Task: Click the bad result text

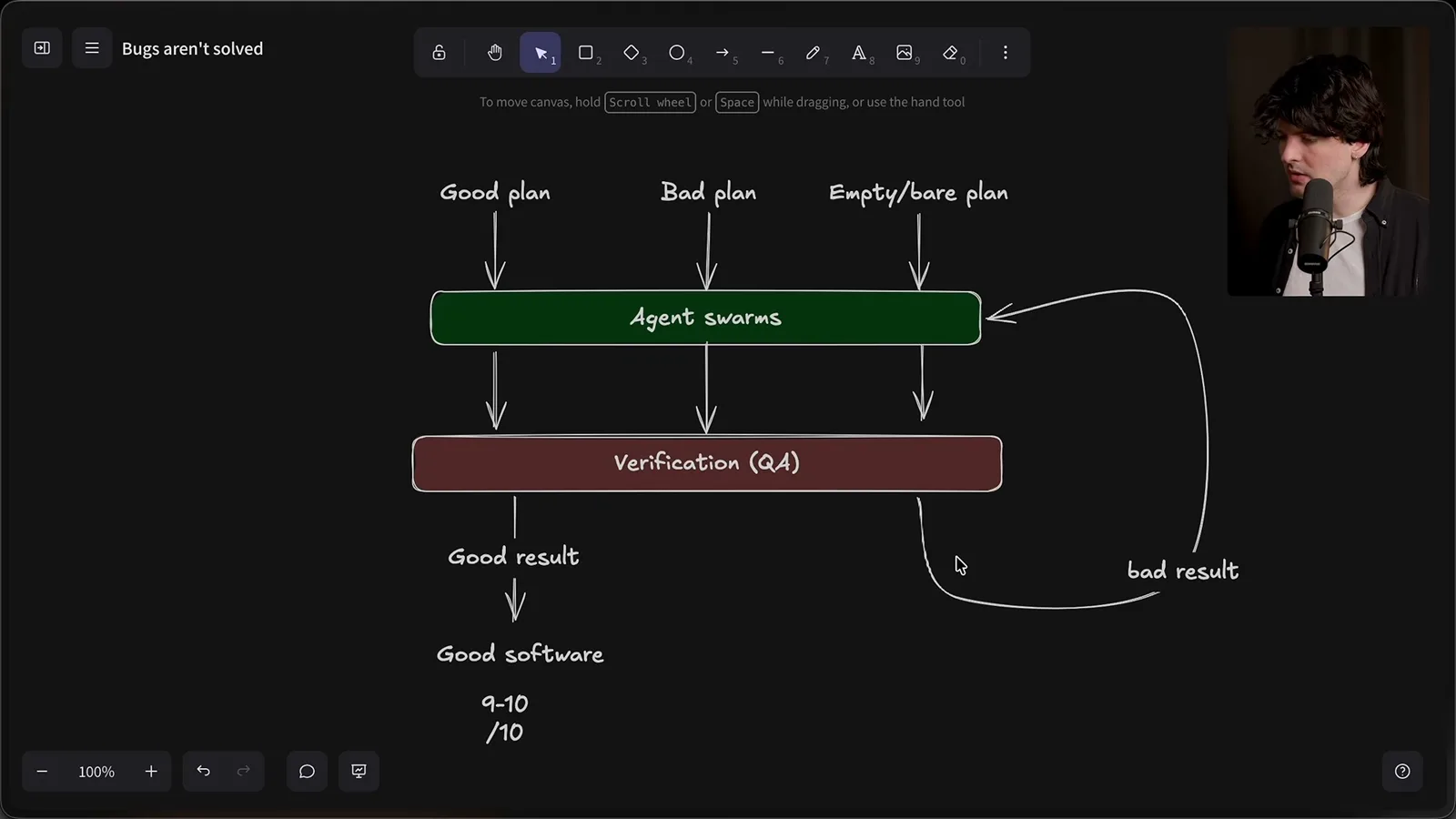Action: coord(1183,571)
